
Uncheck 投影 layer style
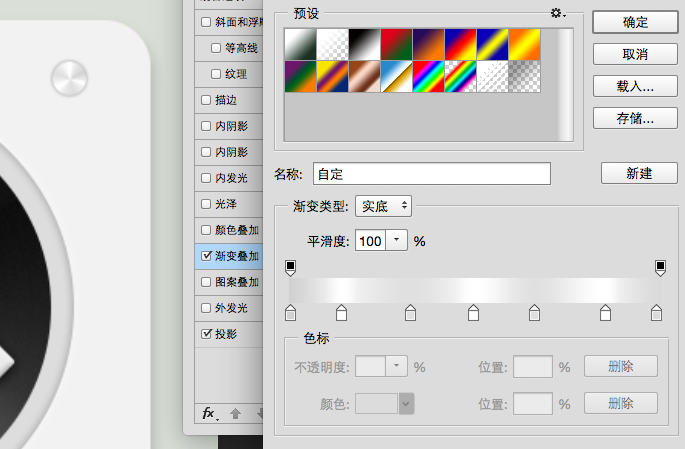(206, 334)
